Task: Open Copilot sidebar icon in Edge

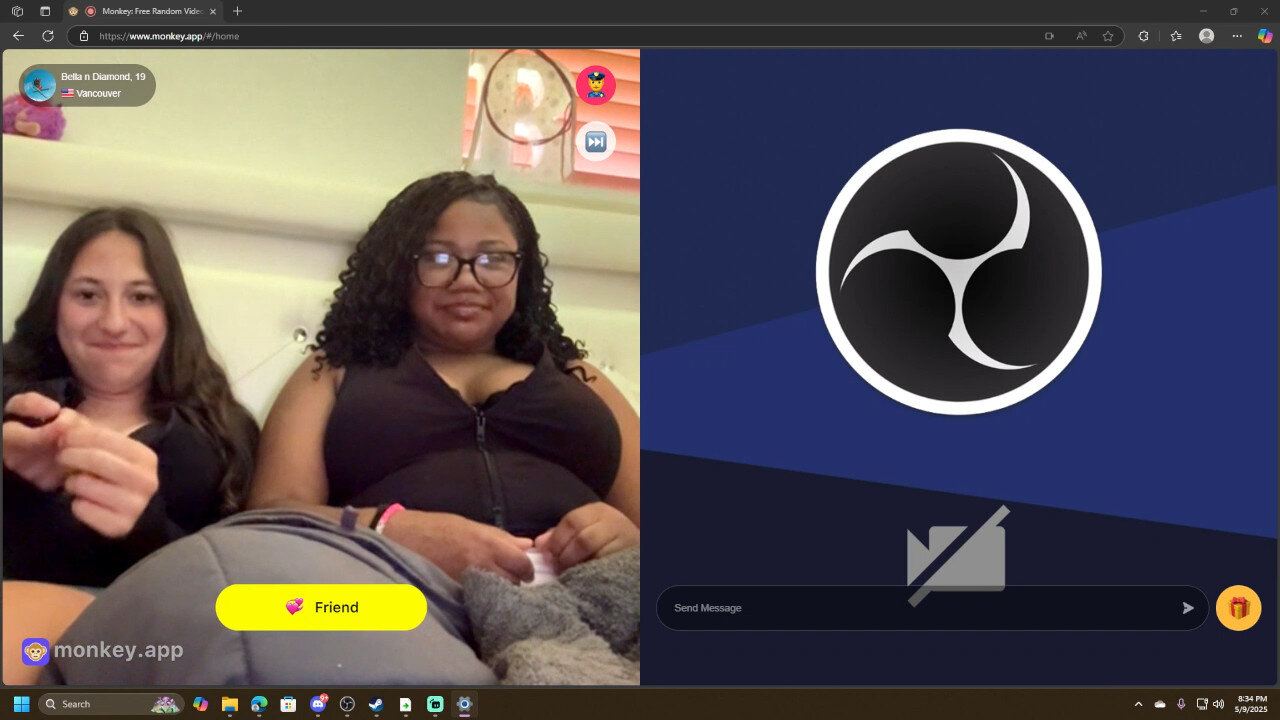Action: [x=1265, y=36]
